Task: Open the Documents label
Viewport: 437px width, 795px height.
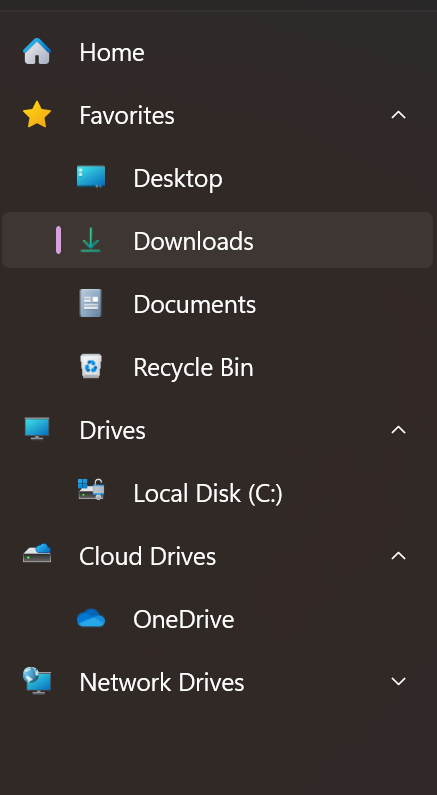Action: tap(195, 304)
